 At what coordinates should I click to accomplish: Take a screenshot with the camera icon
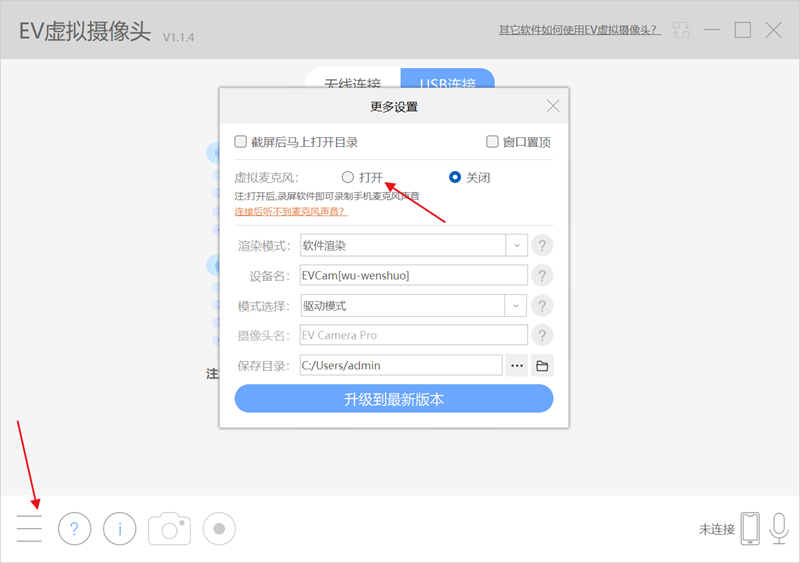click(x=169, y=529)
